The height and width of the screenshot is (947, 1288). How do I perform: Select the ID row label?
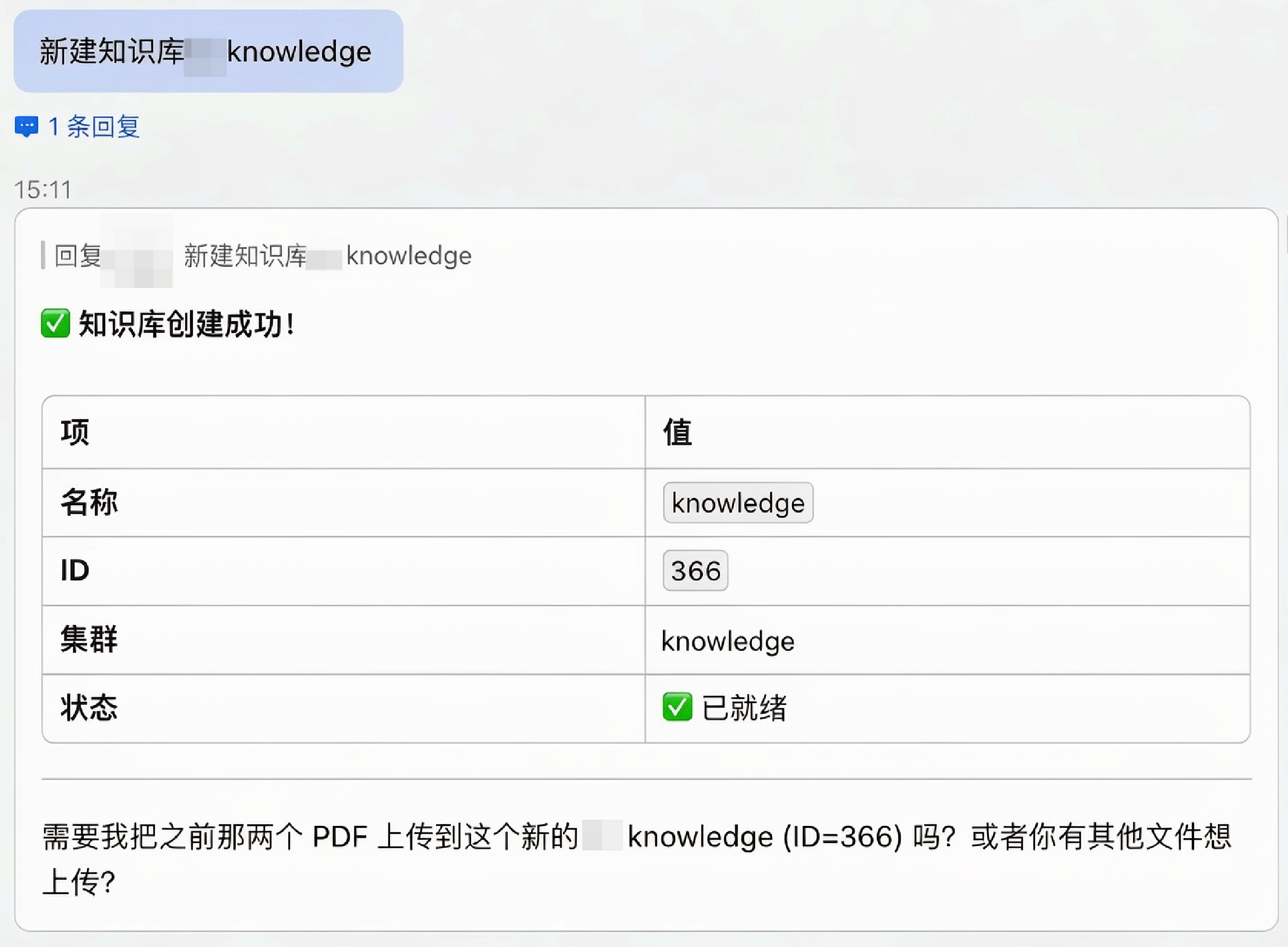pyautogui.click(x=75, y=571)
